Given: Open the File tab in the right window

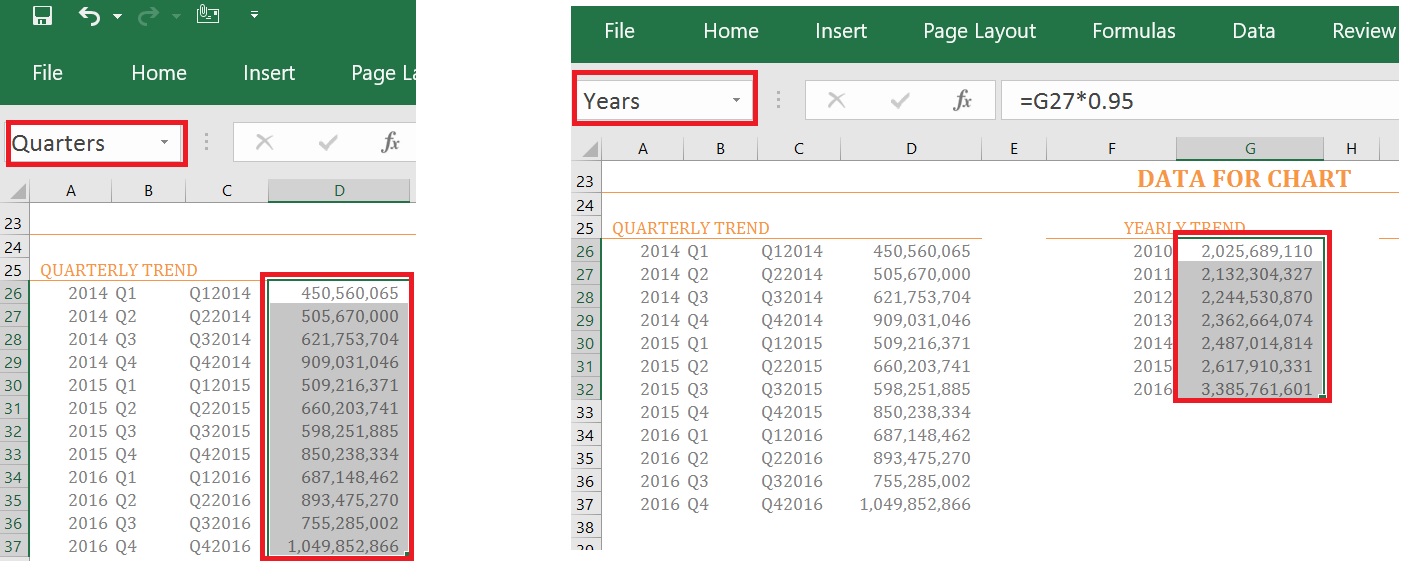Looking at the screenshot, I should coord(620,31).
